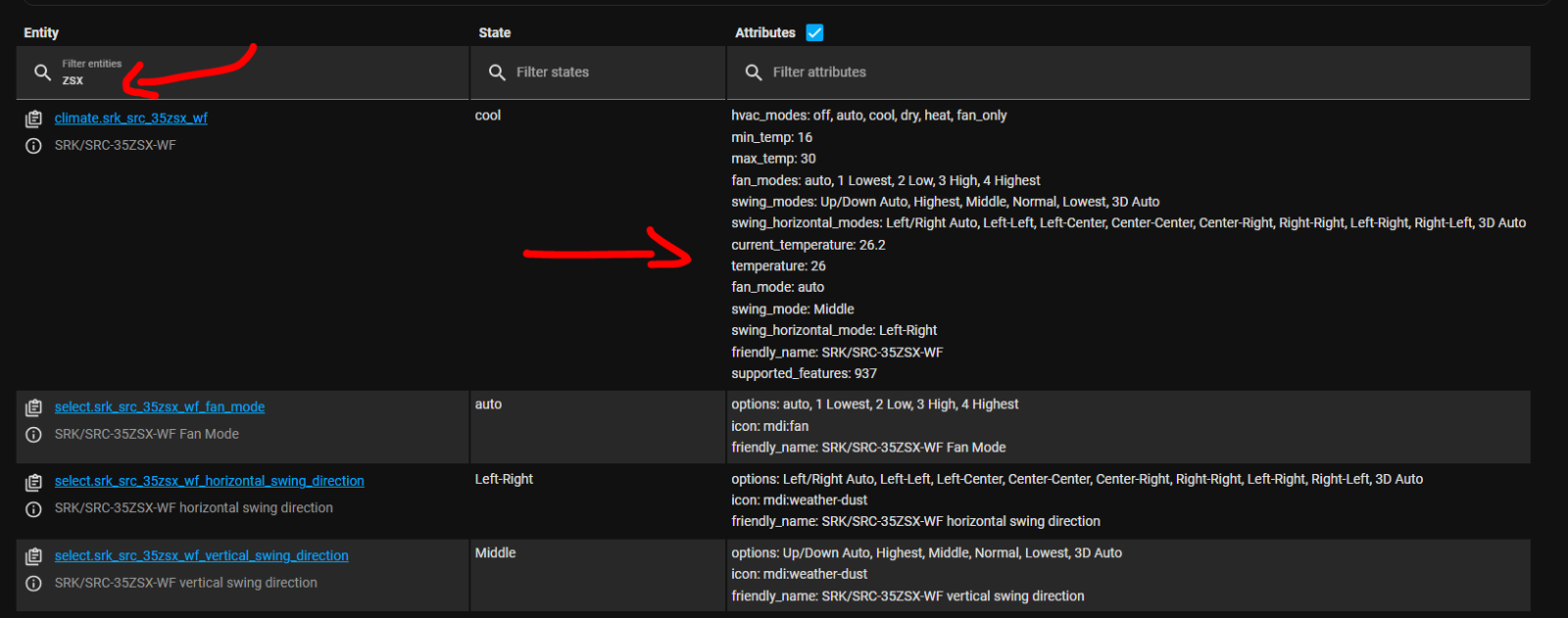Click the State column header

(x=495, y=32)
